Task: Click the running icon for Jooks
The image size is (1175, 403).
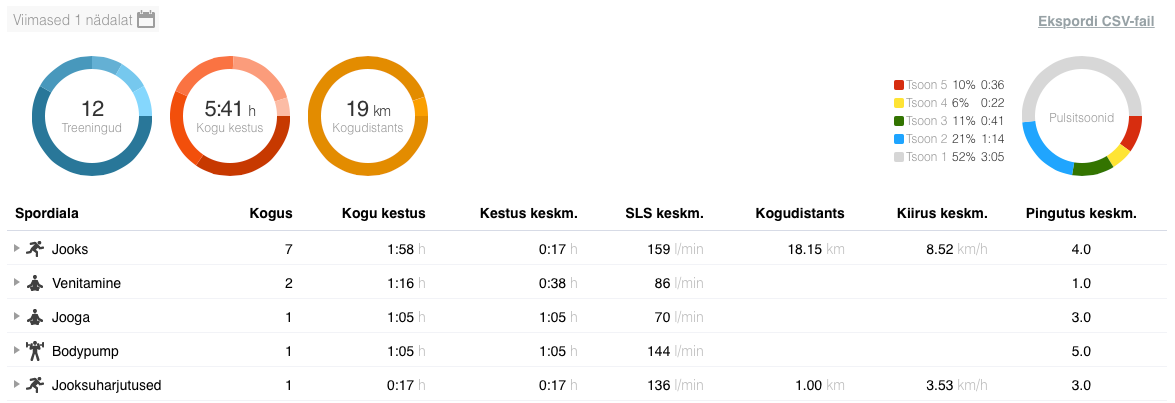Action: [x=36, y=249]
